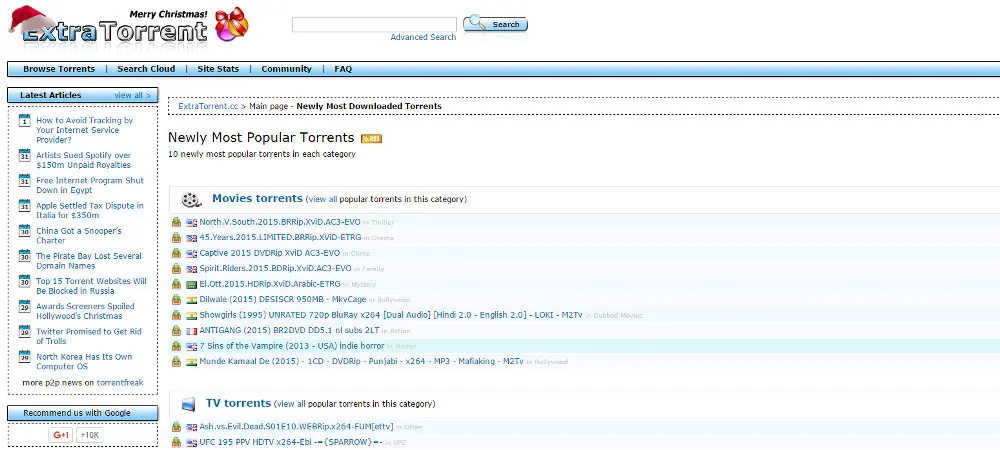
Task: Open Search Cloud menu item
Action: [x=146, y=69]
